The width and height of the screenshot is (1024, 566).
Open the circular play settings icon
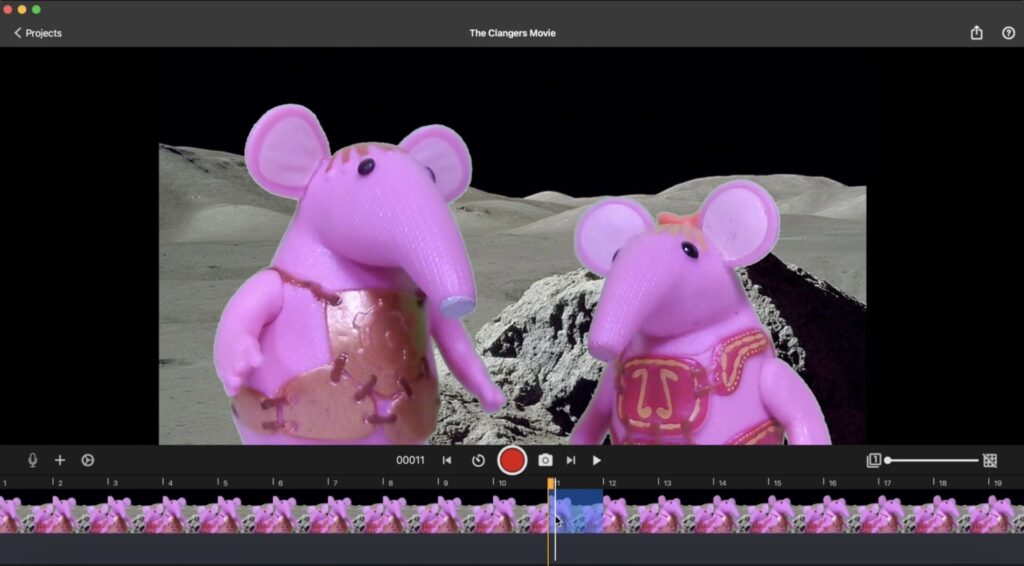click(88, 460)
